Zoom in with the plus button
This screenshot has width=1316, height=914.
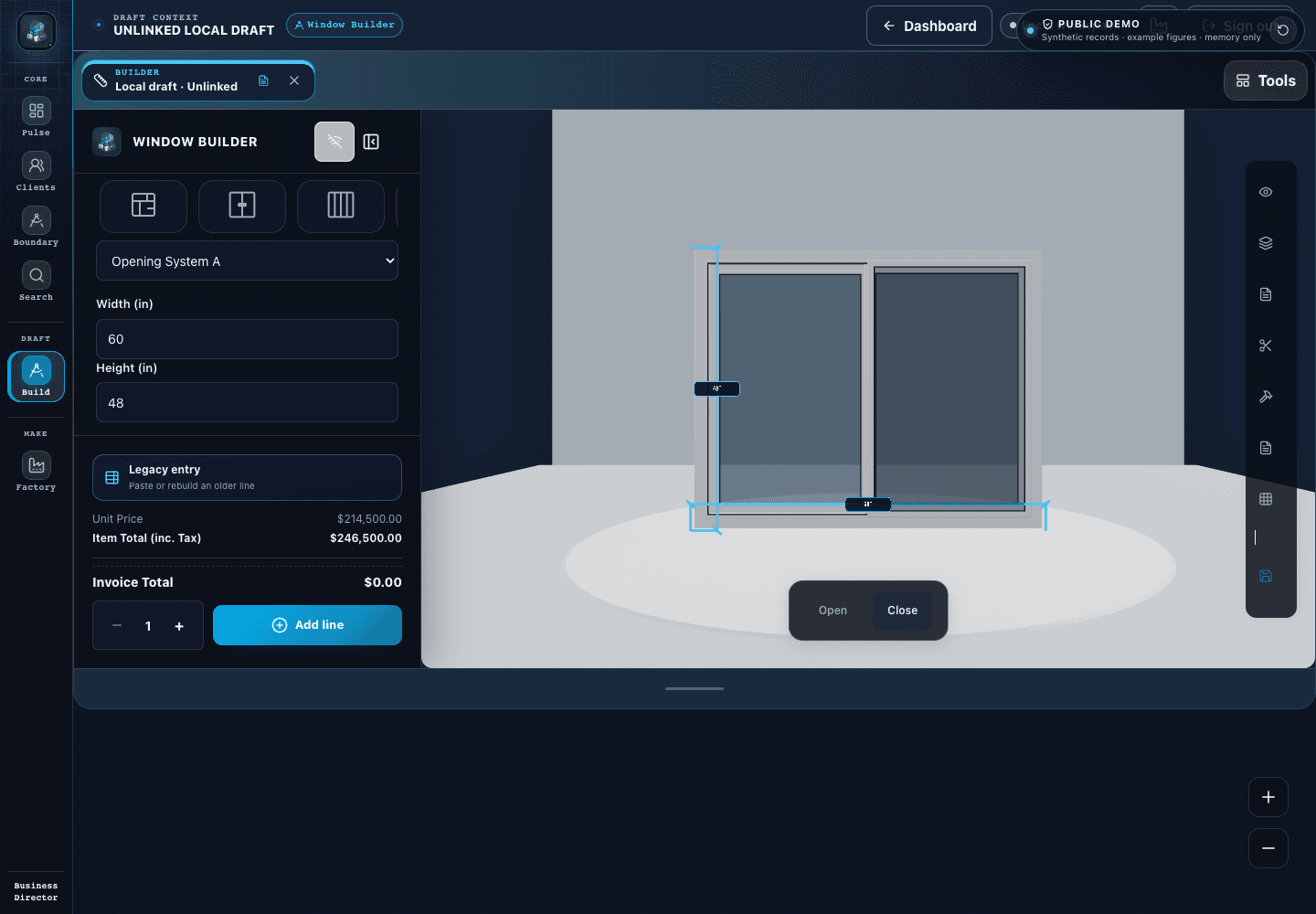coord(1268,797)
